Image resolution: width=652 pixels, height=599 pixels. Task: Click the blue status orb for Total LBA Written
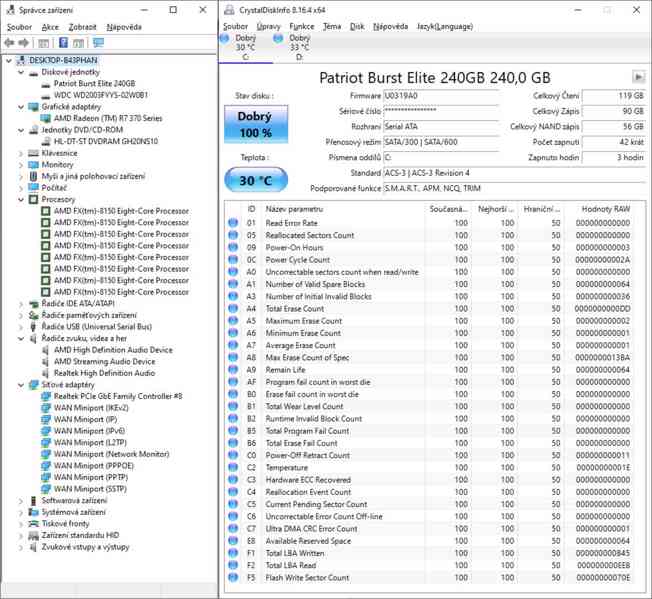233,553
